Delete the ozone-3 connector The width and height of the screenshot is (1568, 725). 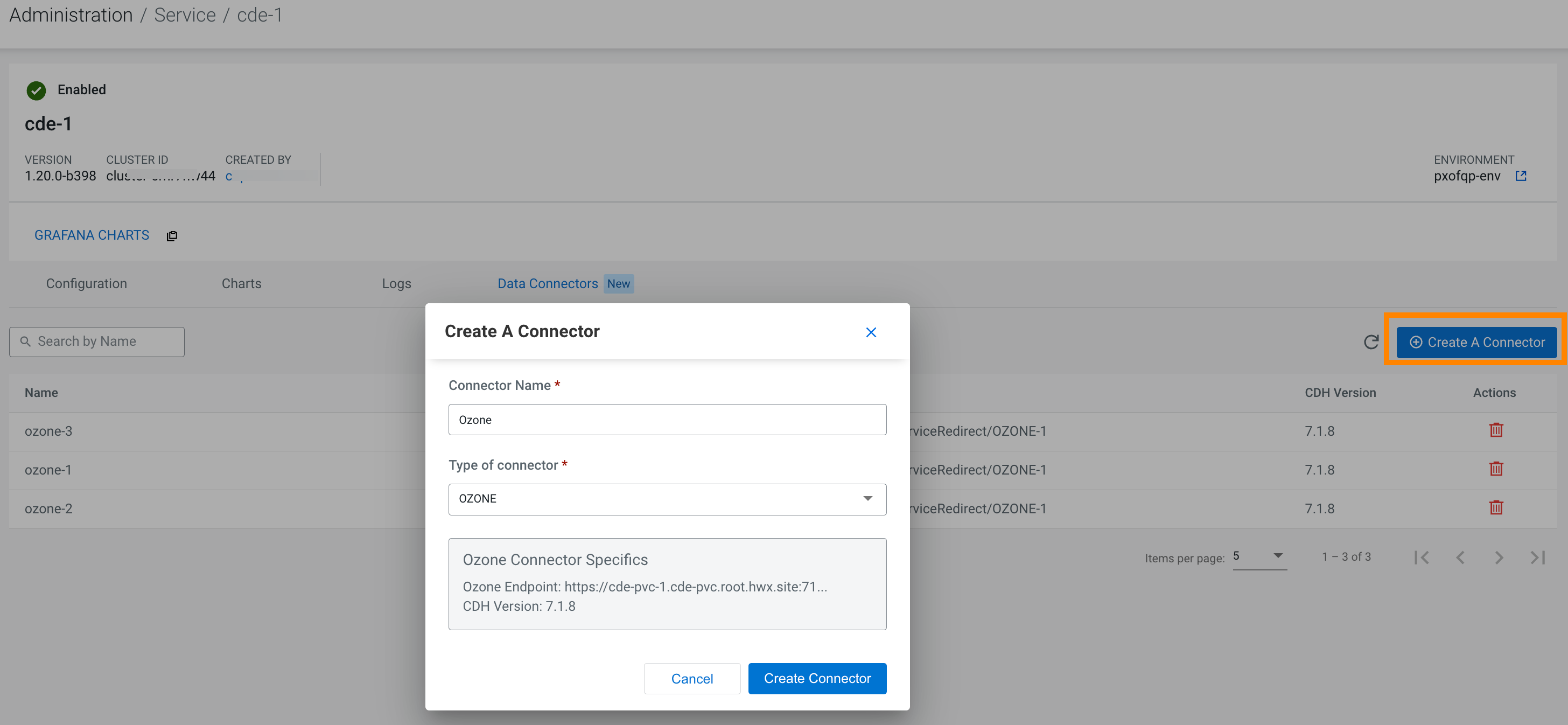click(1495, 430)
